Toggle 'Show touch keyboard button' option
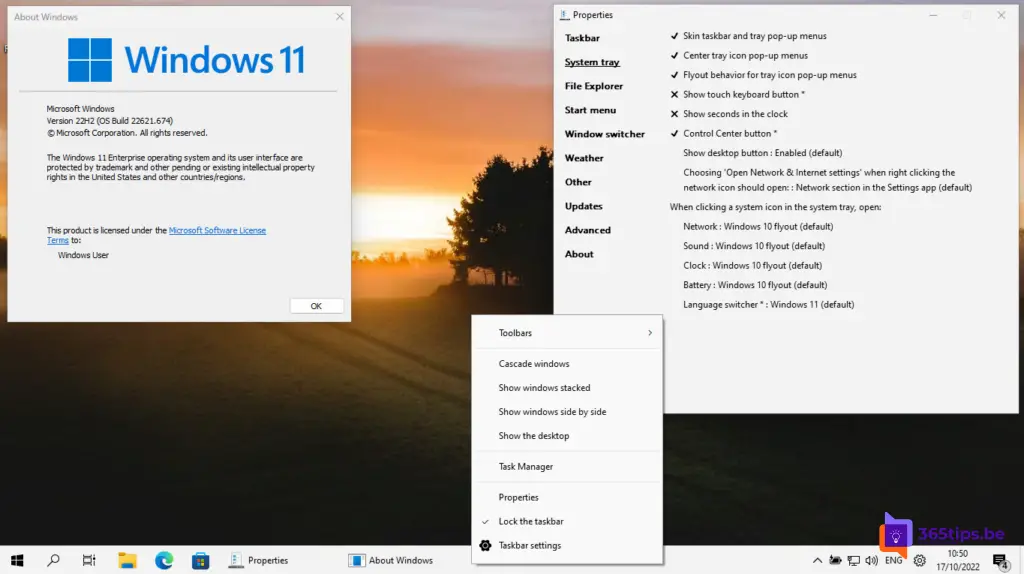The width and height of the screenshot is (1024, 574). click(743, 95)
